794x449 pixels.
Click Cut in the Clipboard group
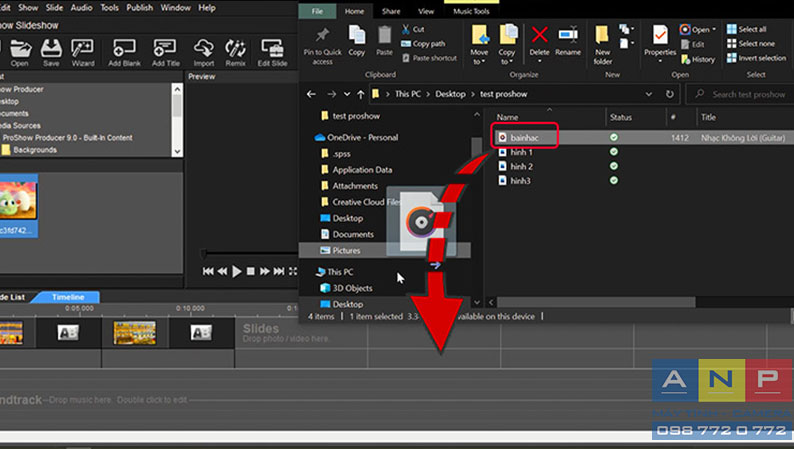[413, 29]
